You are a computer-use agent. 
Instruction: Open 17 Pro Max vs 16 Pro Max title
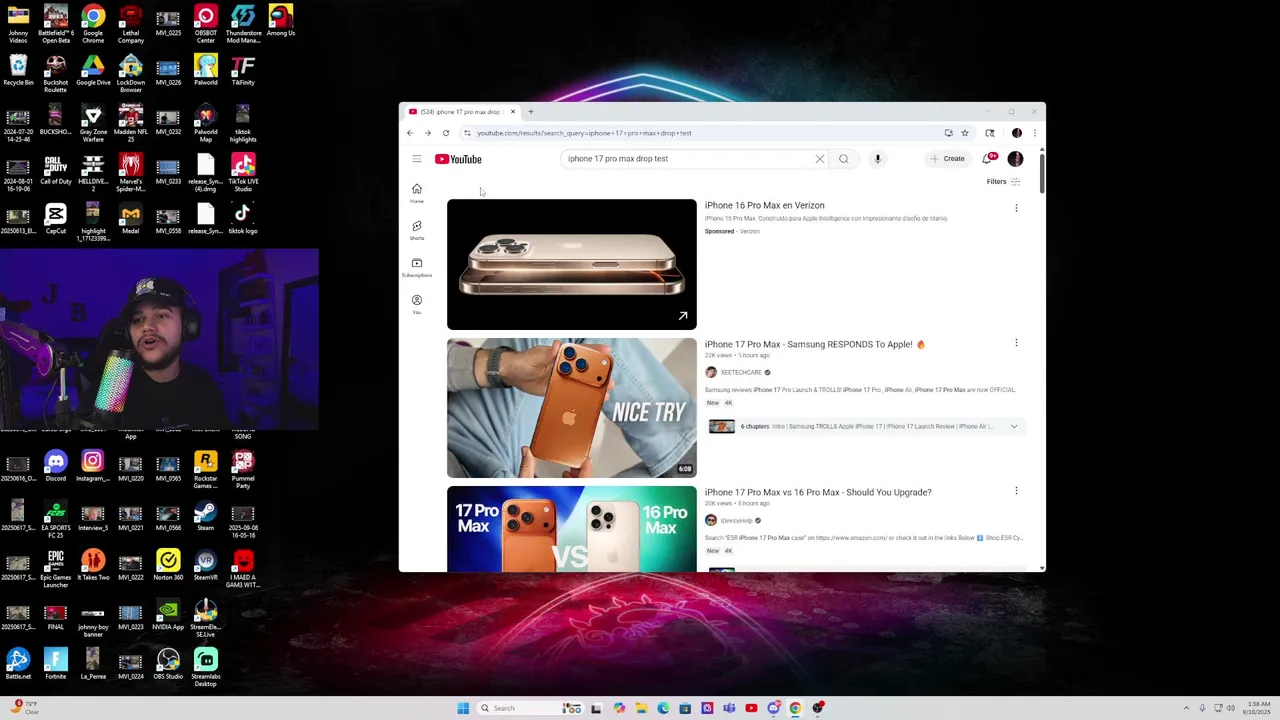[x=818, y=493]
